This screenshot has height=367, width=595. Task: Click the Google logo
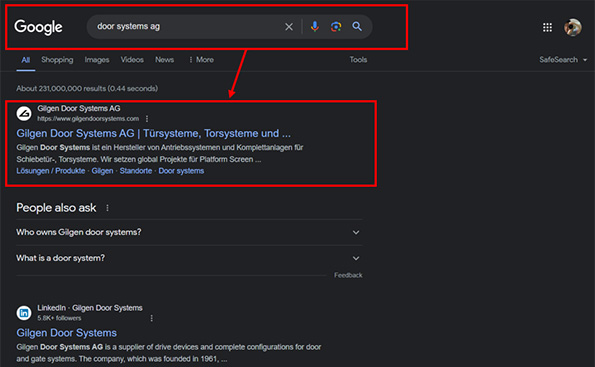point(38,27)
